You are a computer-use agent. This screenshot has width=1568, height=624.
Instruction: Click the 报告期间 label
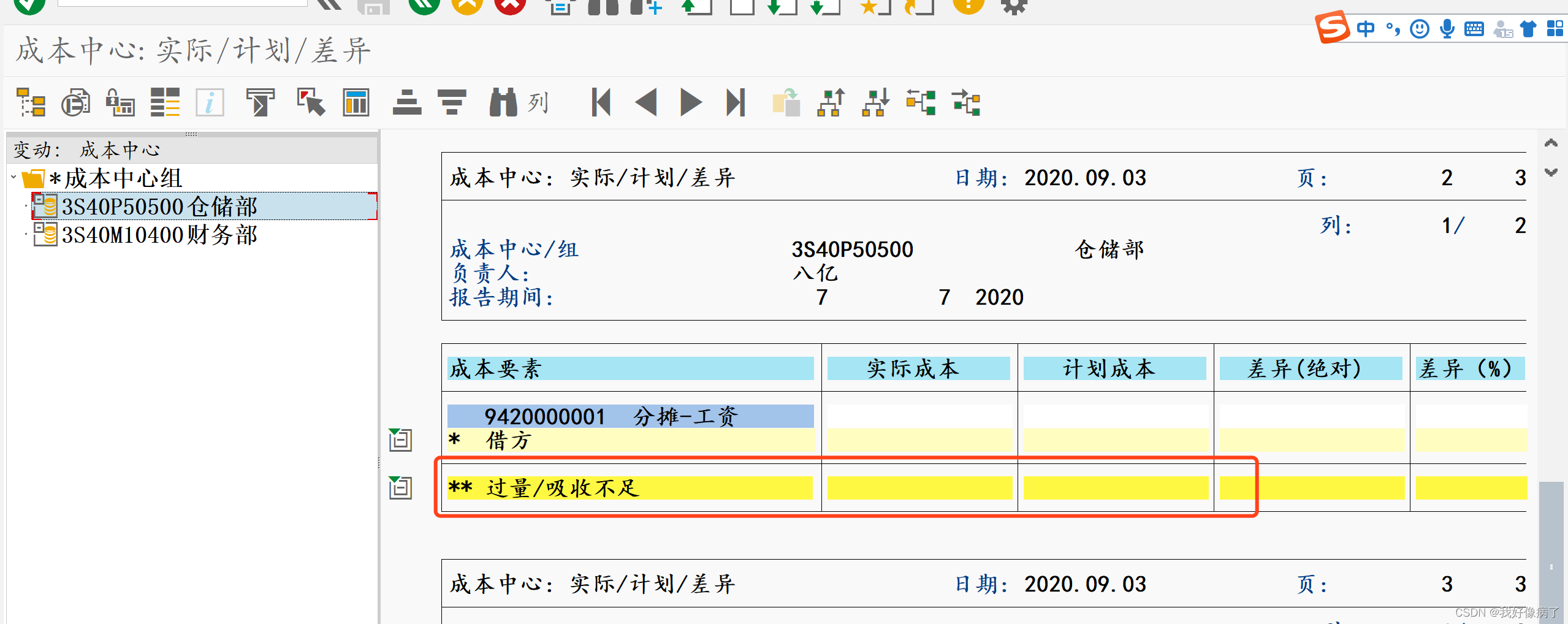coord(501,297)
